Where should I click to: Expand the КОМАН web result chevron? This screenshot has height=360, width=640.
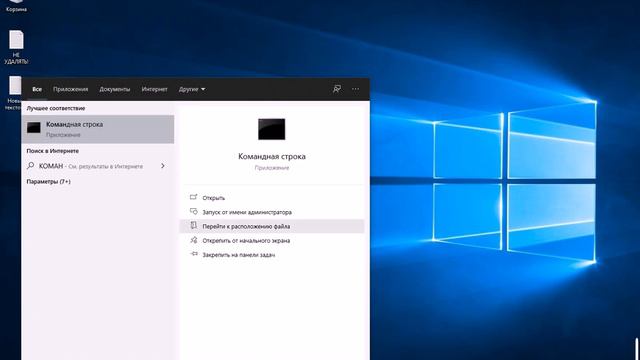pyautogui.click(x=163, y=166)
